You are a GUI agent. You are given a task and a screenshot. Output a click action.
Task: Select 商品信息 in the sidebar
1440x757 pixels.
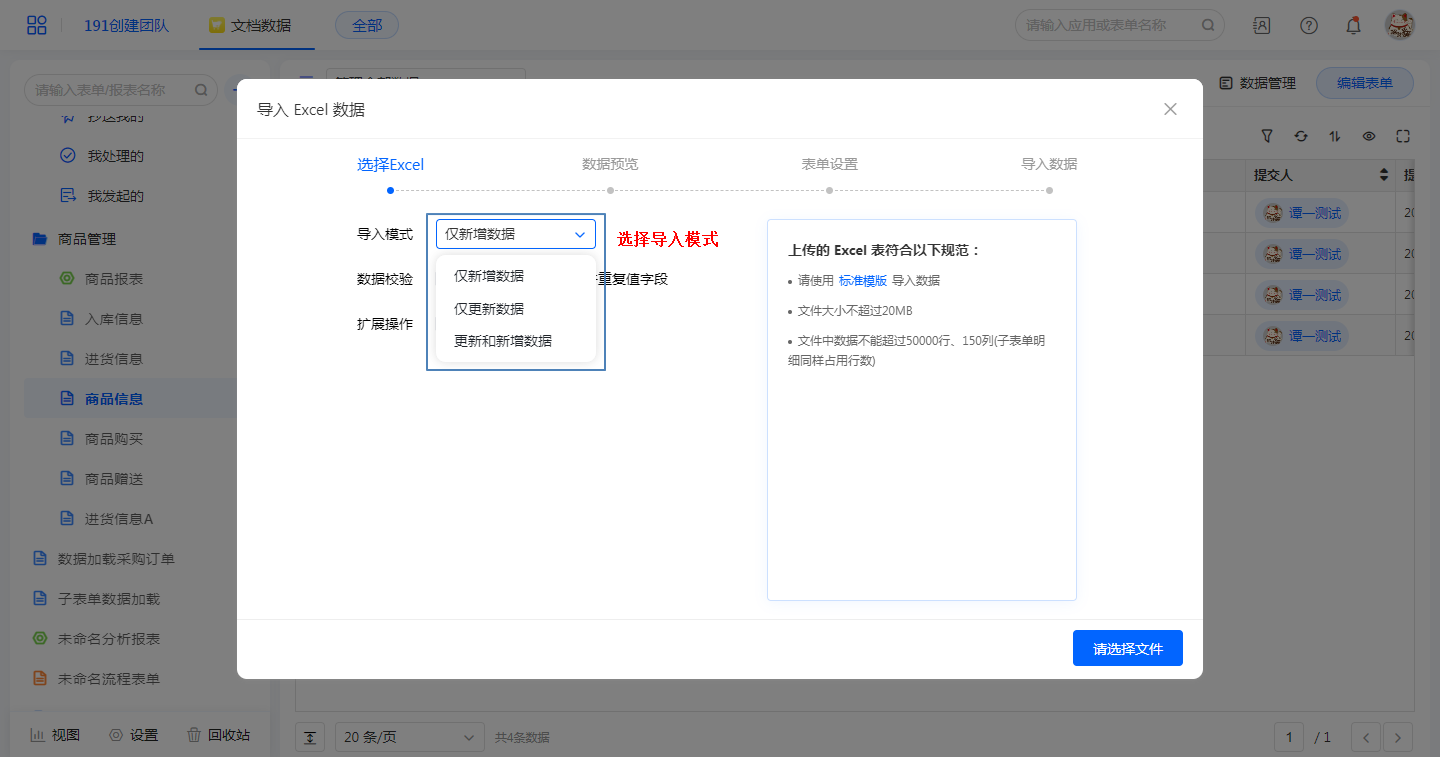[x=114, y=399]
